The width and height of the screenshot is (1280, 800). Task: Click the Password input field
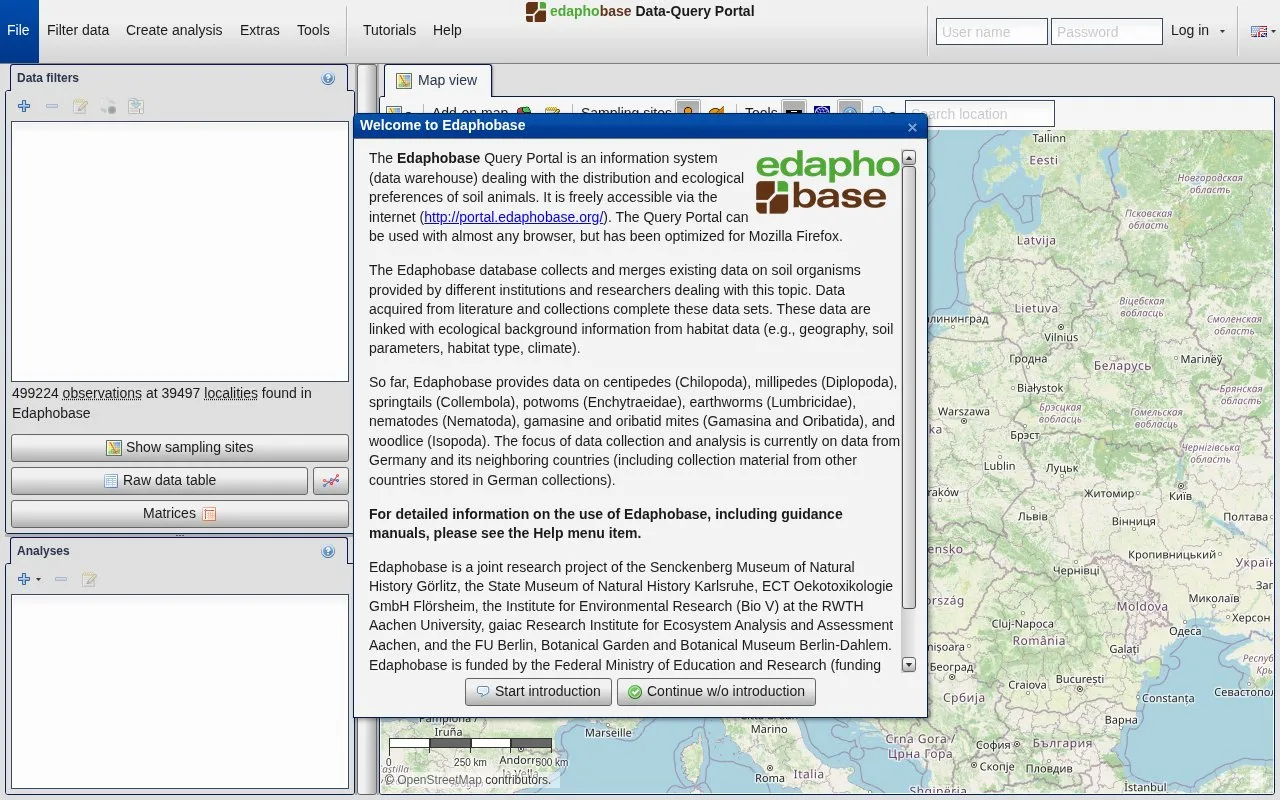tap(1107, 32)
